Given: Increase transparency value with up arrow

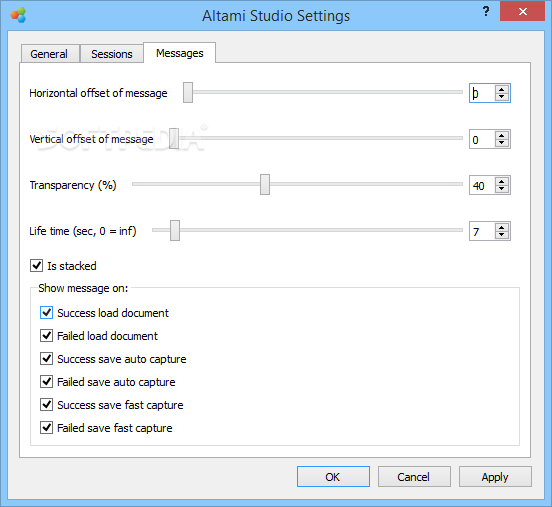Looking at the screenshot, I should [502, 181].
